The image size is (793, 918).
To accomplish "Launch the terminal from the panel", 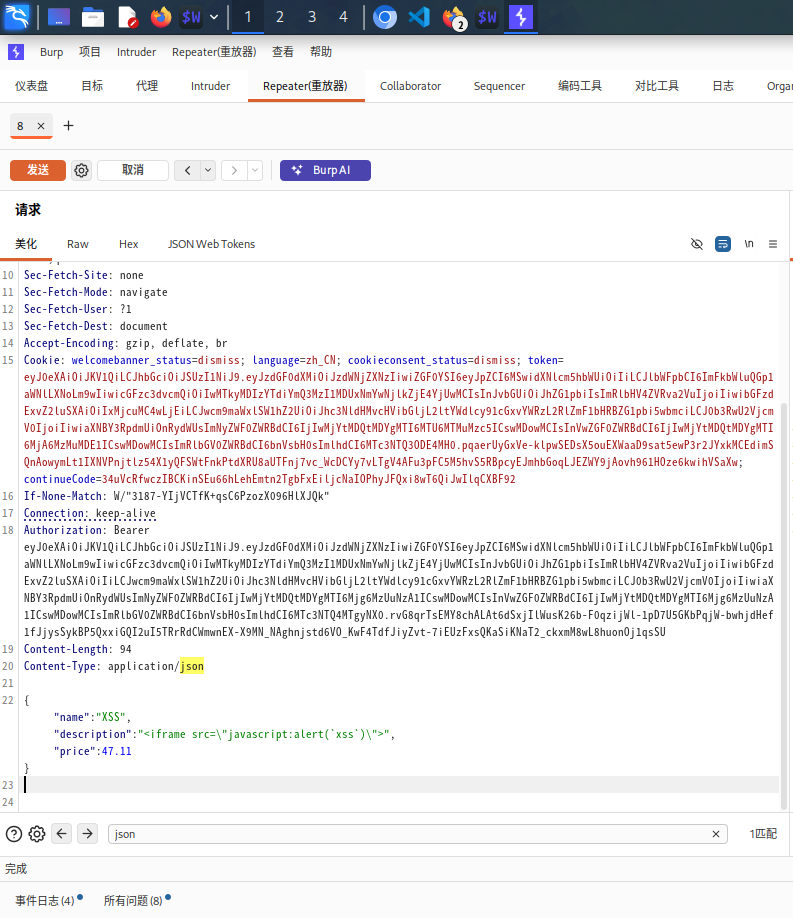I will point(59,17).
